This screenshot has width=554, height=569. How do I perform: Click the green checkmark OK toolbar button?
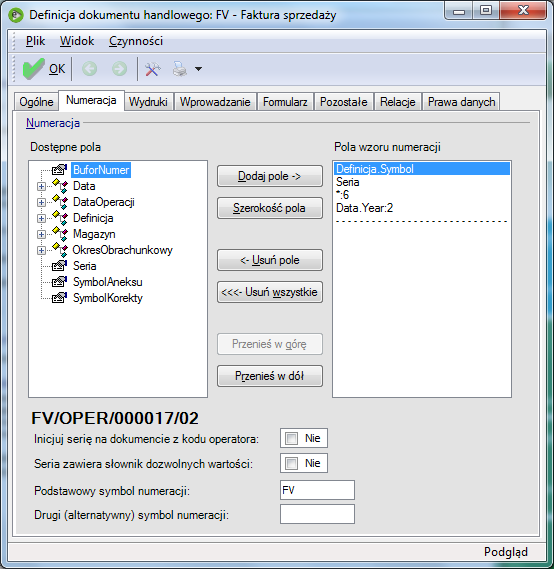[x=44, y=69]
